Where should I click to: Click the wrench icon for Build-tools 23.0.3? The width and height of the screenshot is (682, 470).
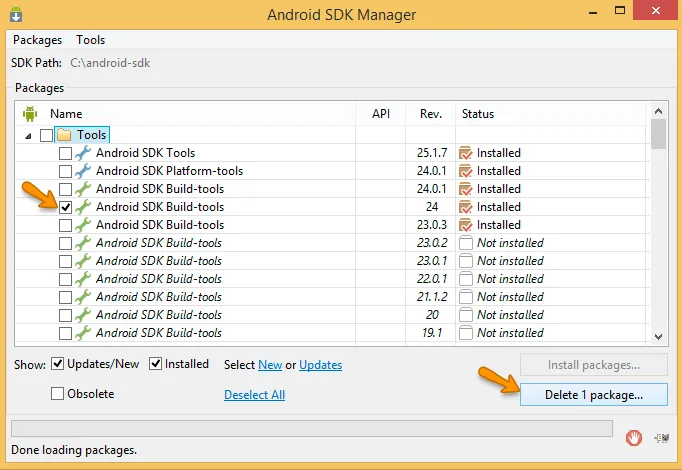tap(83, 225)
